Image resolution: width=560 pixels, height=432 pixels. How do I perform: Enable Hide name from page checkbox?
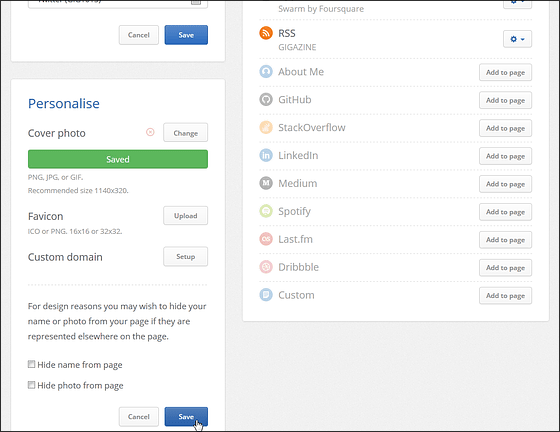(x=31, y=364)
